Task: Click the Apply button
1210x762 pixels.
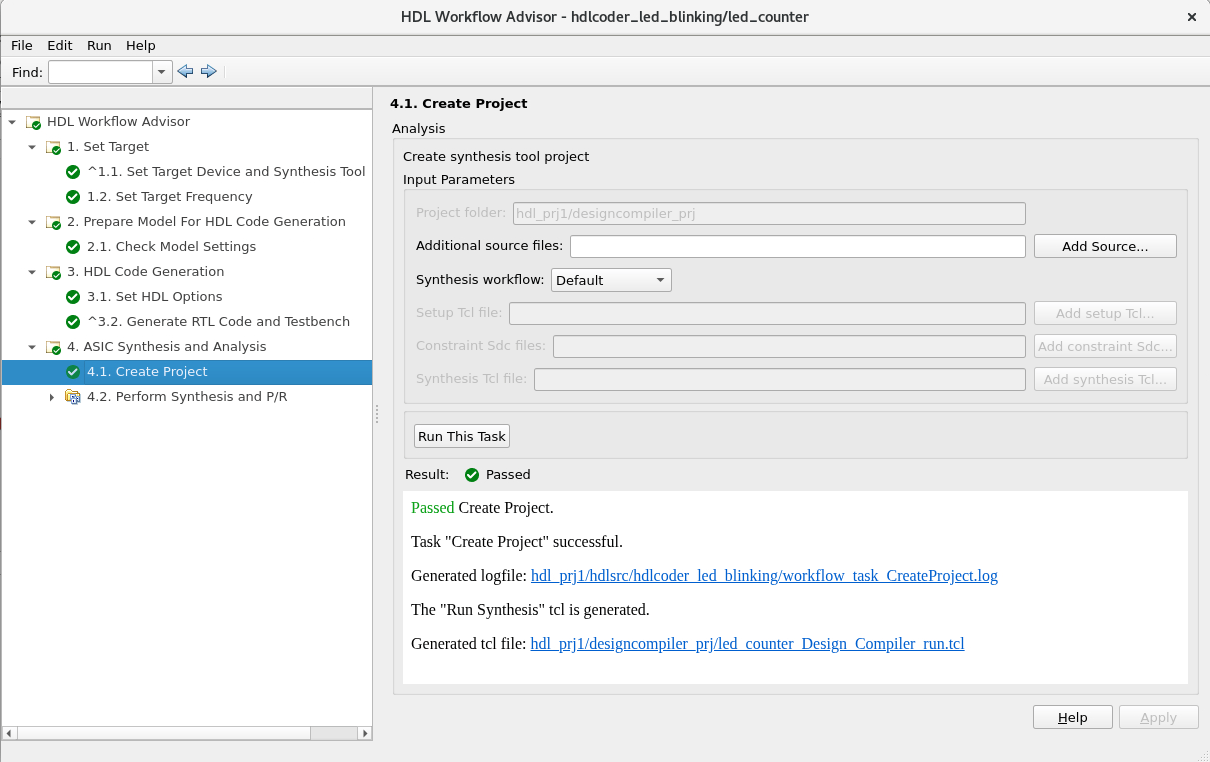Action: point(1158,717)
